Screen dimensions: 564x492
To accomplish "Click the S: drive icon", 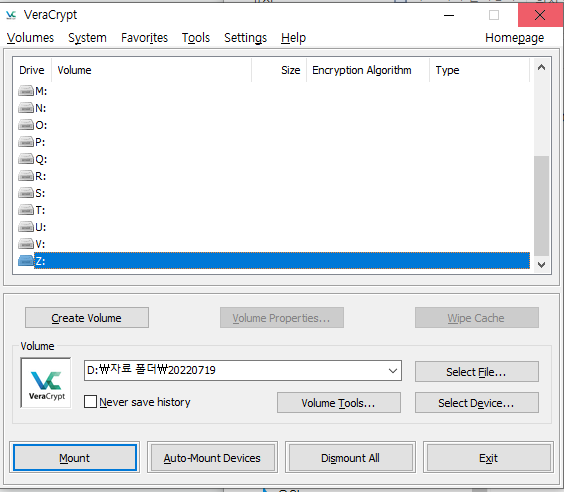I will pyautogui.click(x=26, y=193).
